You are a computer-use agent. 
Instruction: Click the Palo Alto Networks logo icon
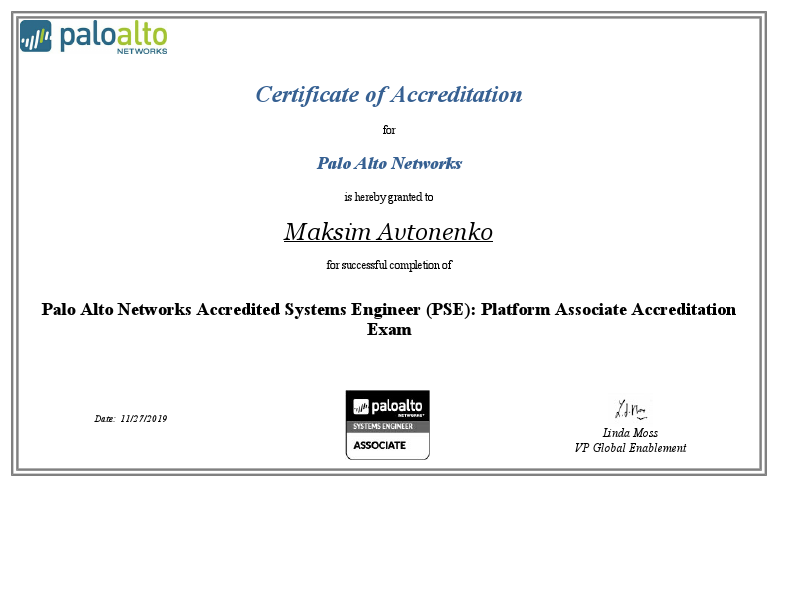tap(35, 36)
